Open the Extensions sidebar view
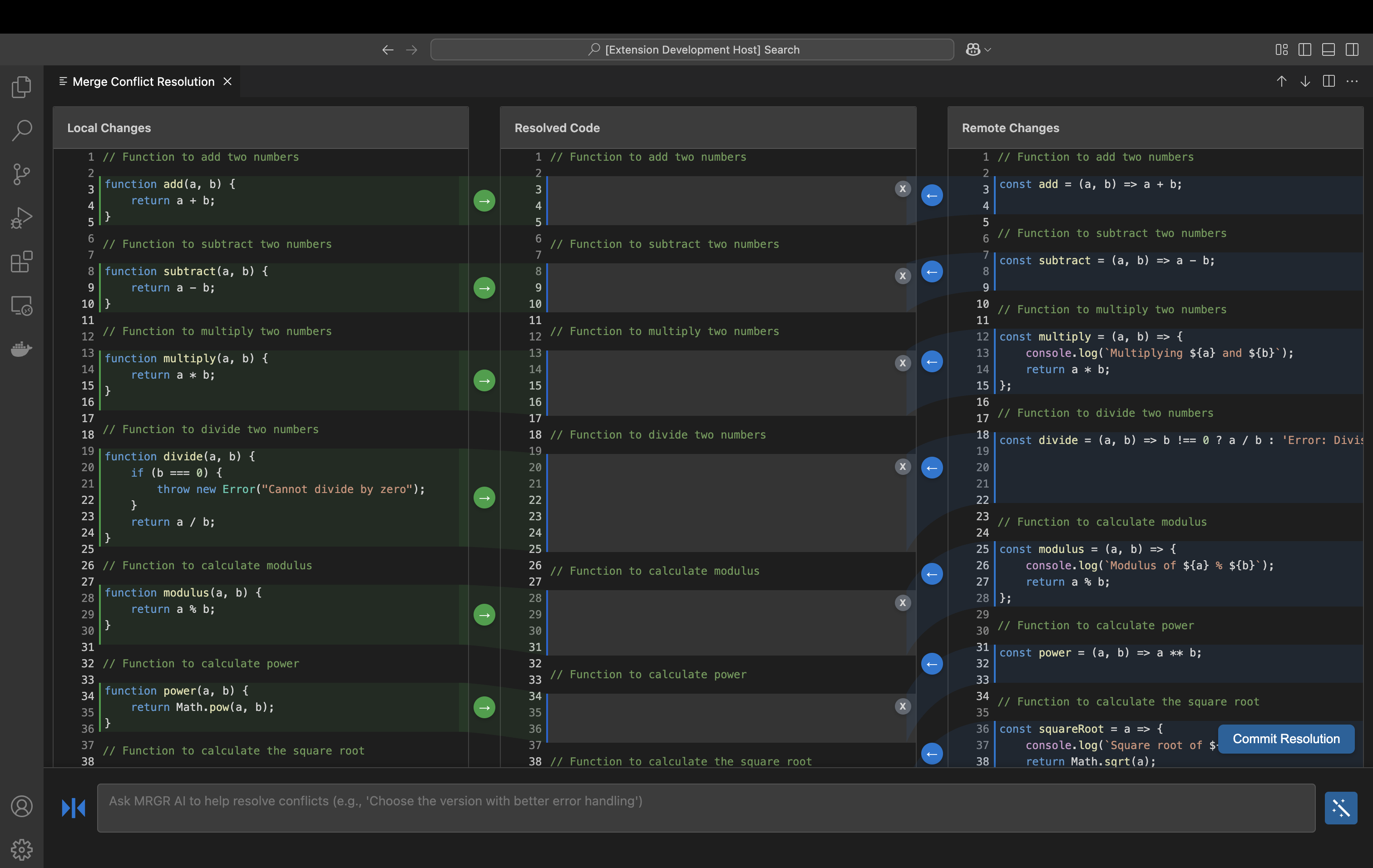Screen dimensions: 1373x868 pyautogui.click(x=21, y=261)
